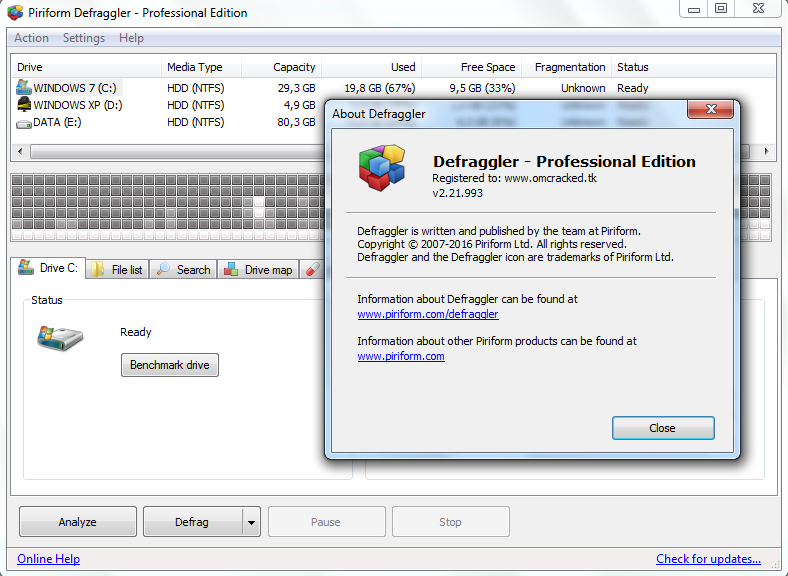Click 'HDD (NTFS)' in the WINDOWS 7 row

coord(195,88)
